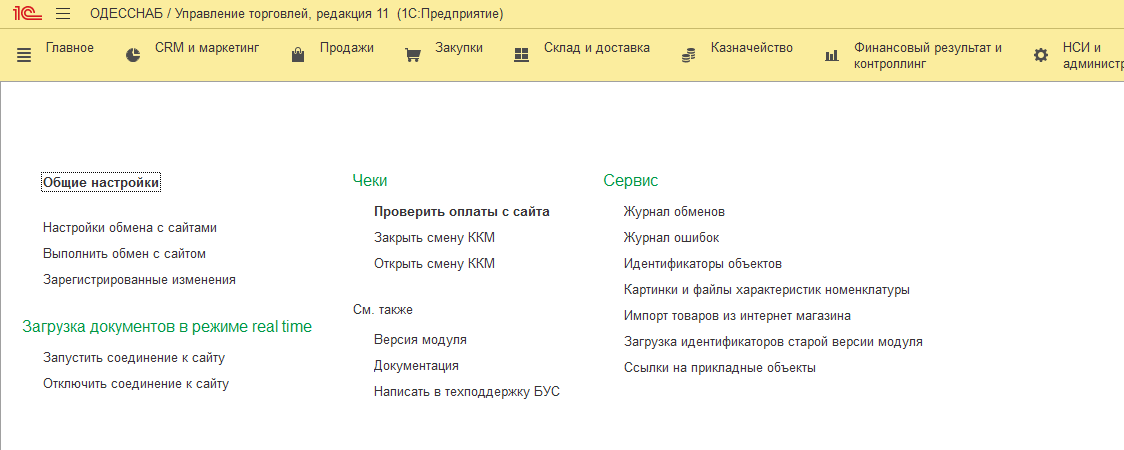The height and width of the screenshot is (450, 1124).
Task: Click the CRM и маркетинг pie chart icon
Action: tap(133, 55)
